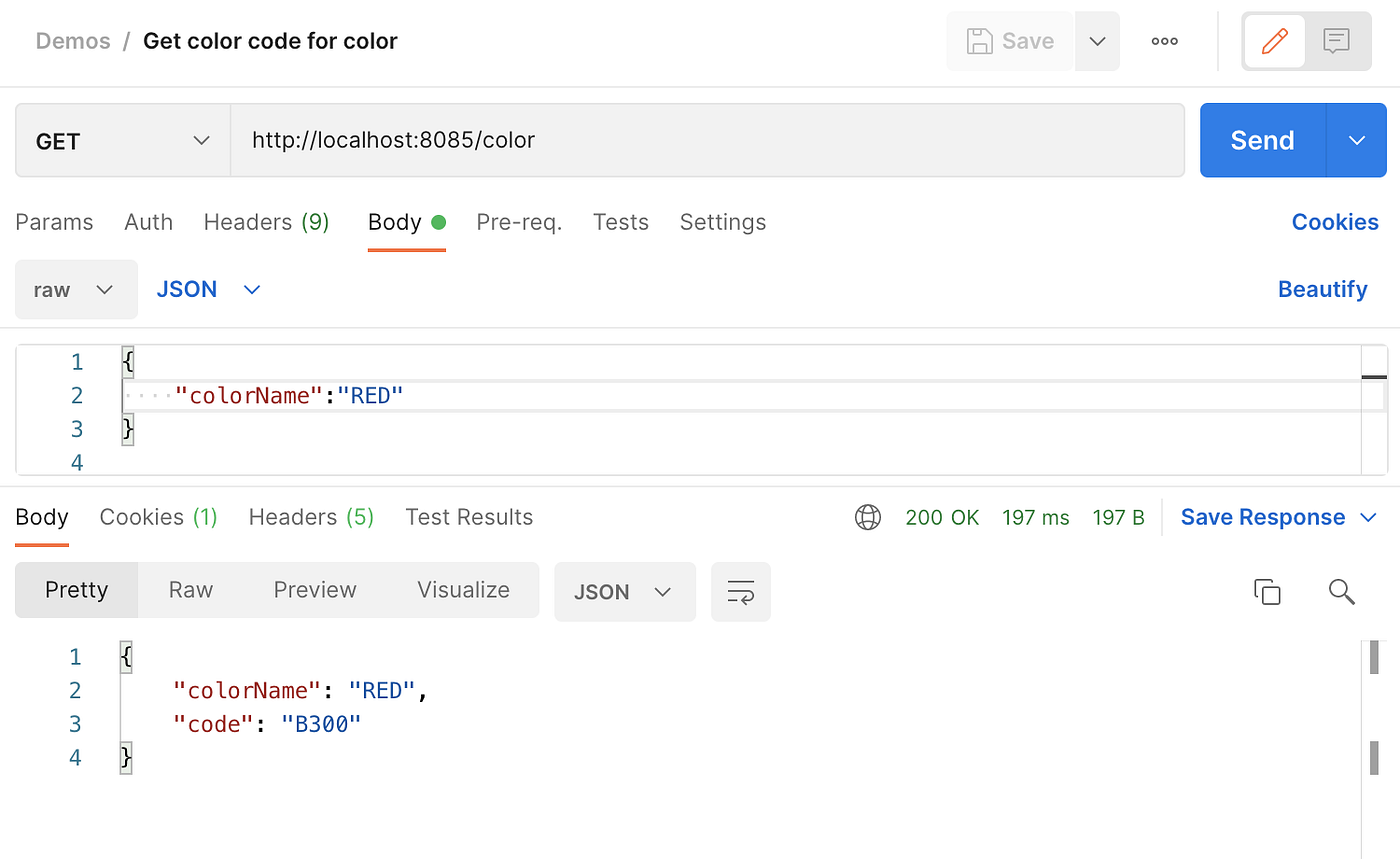
Task: Click the network information globe icon
Action: tap(868, 517)
